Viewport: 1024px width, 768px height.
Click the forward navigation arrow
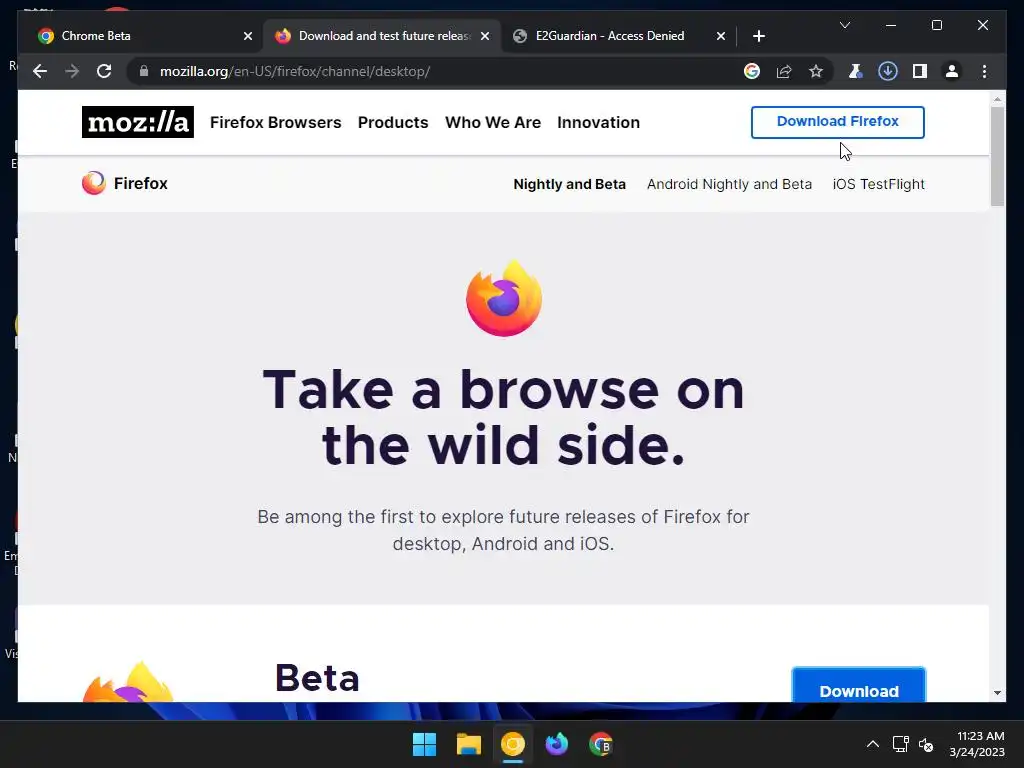72,71
